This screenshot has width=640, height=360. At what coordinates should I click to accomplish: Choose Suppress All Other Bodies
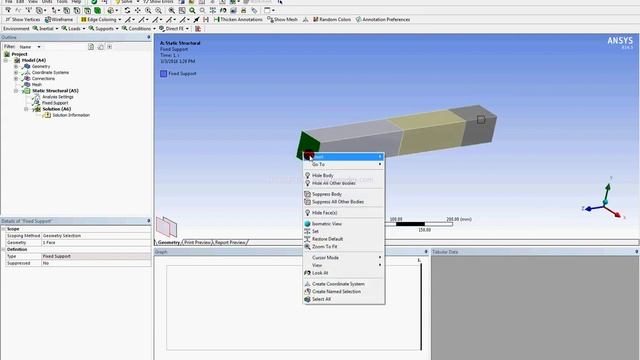[344, 202]
